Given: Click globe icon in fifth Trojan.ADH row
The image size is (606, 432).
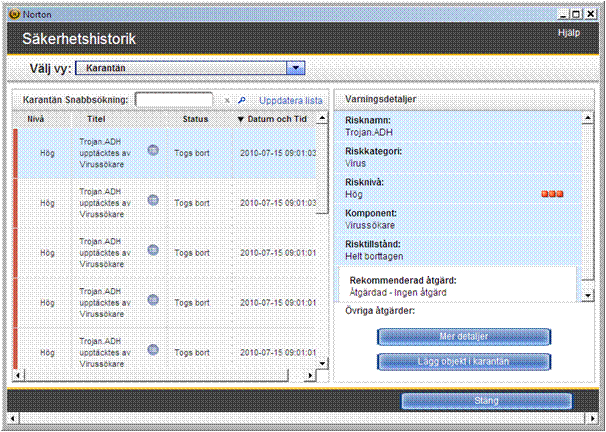Looking at the screenshot, I should tap(153, 350).
